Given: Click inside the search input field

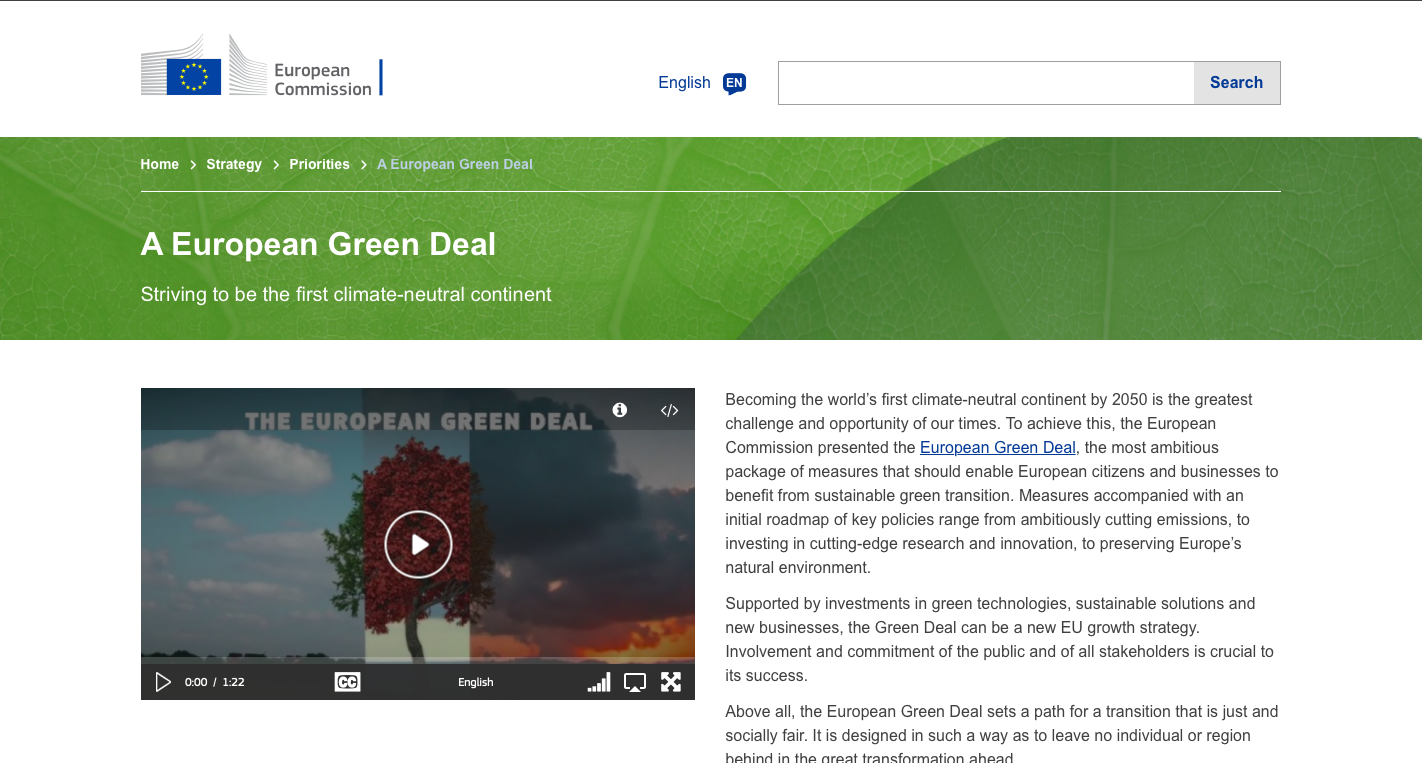Looking at the screenshot, I should coord(985,83).
